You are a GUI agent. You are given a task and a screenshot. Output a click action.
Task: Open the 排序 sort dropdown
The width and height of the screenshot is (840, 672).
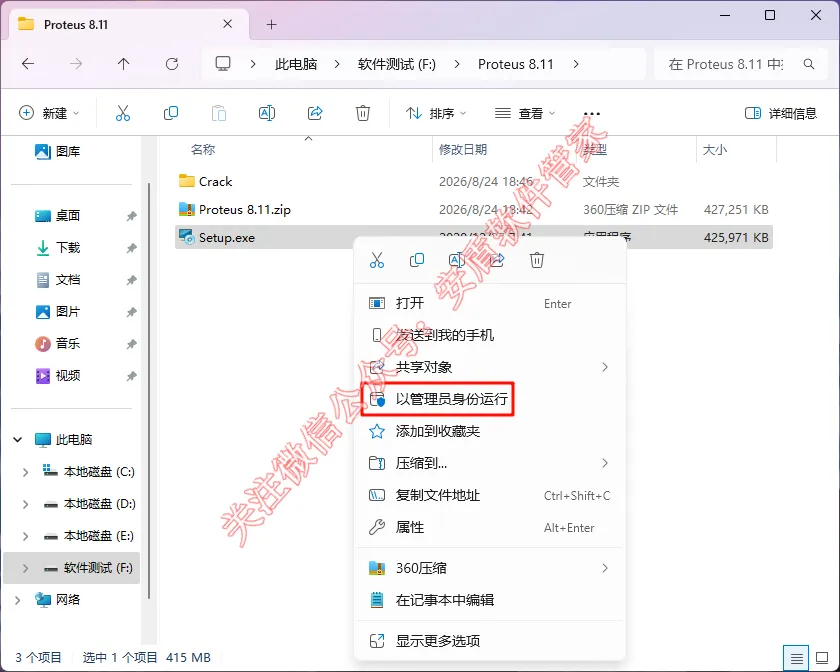pos(436,113)
